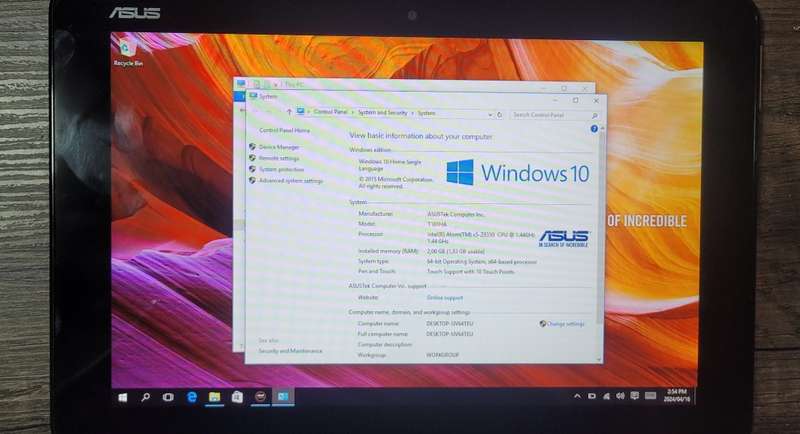Open taskbar search magnifier

coord(145,397)
